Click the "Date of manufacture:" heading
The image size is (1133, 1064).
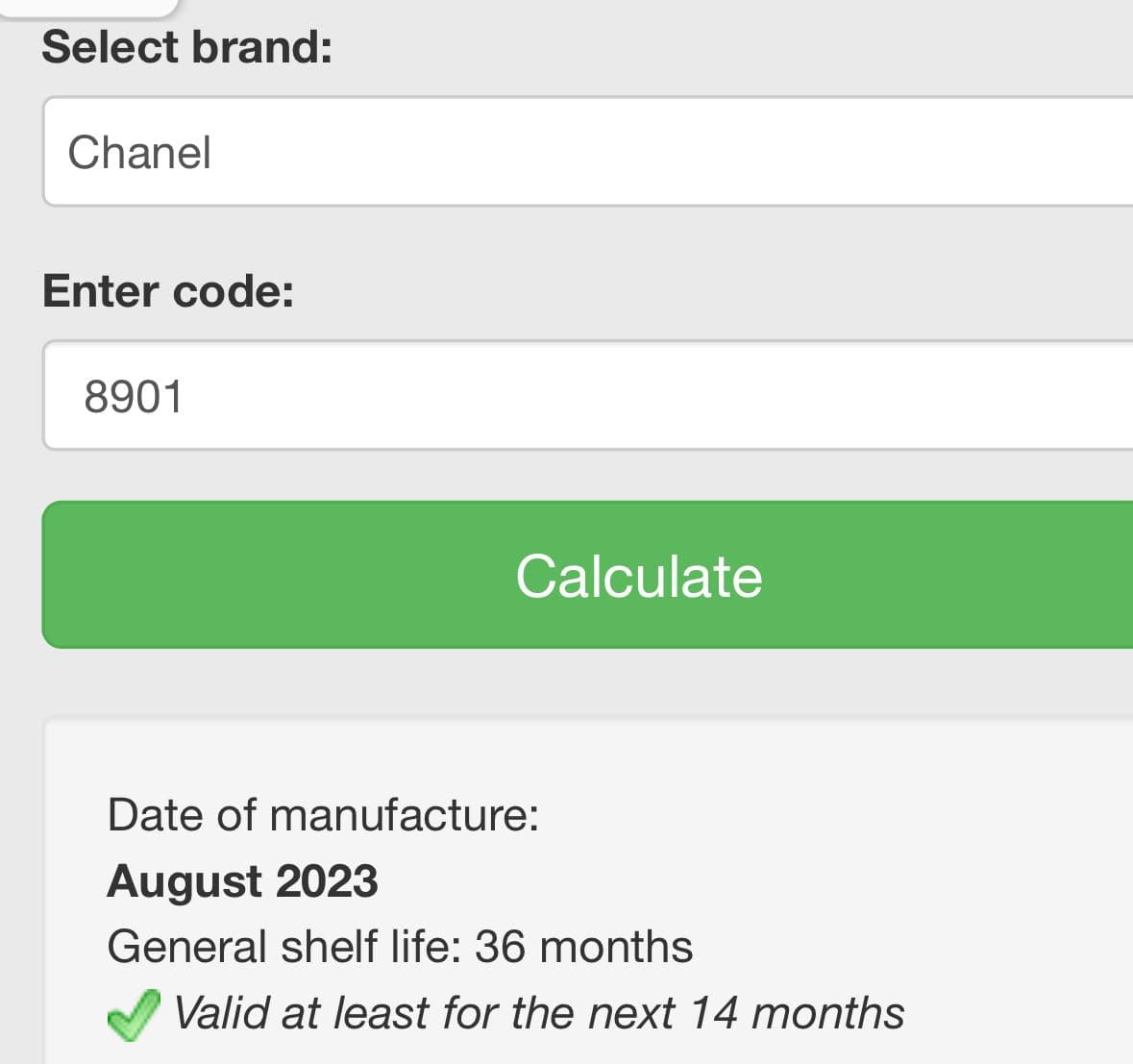point(323,815)
